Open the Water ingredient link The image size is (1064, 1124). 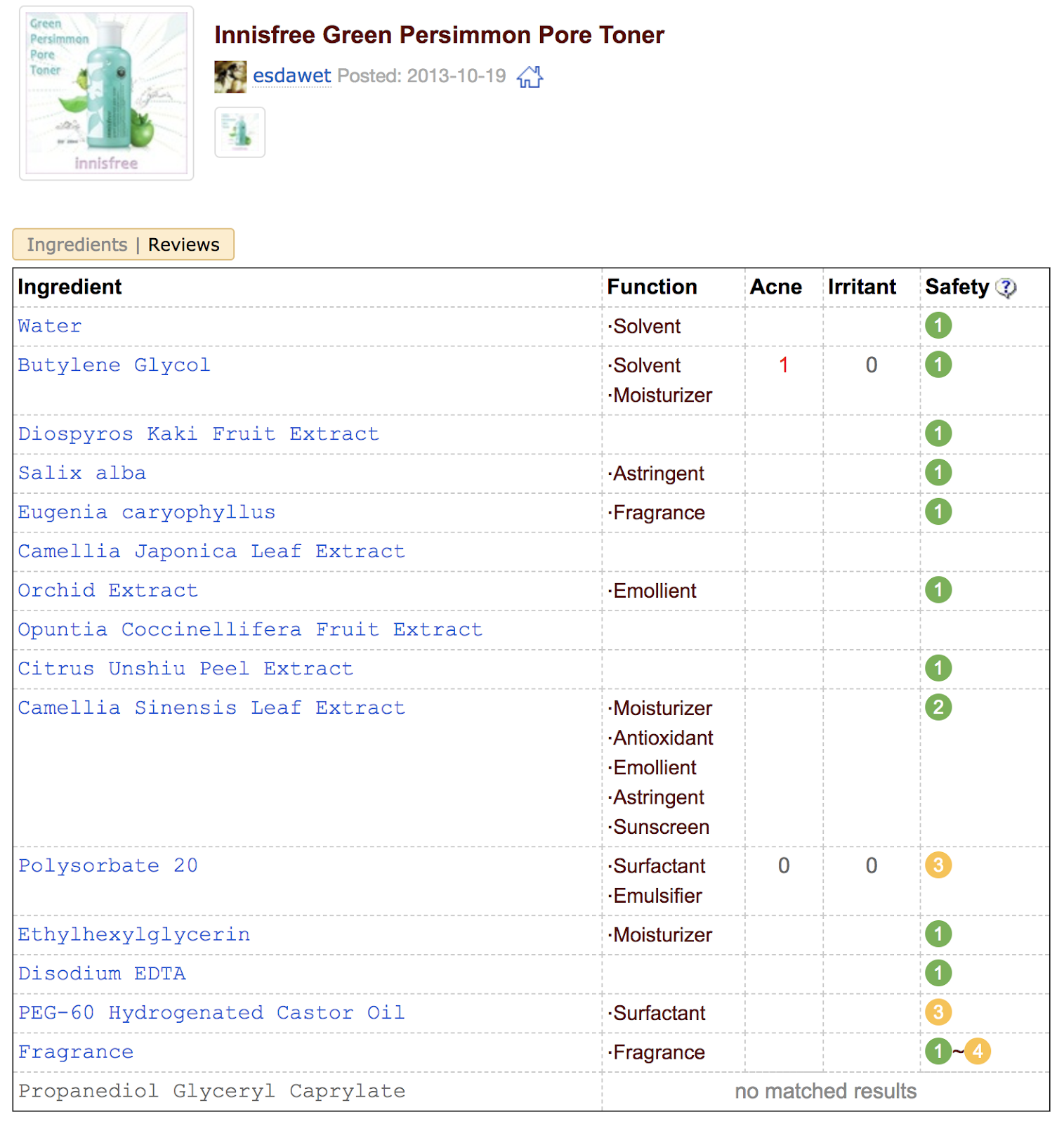(x=50, y=326)
